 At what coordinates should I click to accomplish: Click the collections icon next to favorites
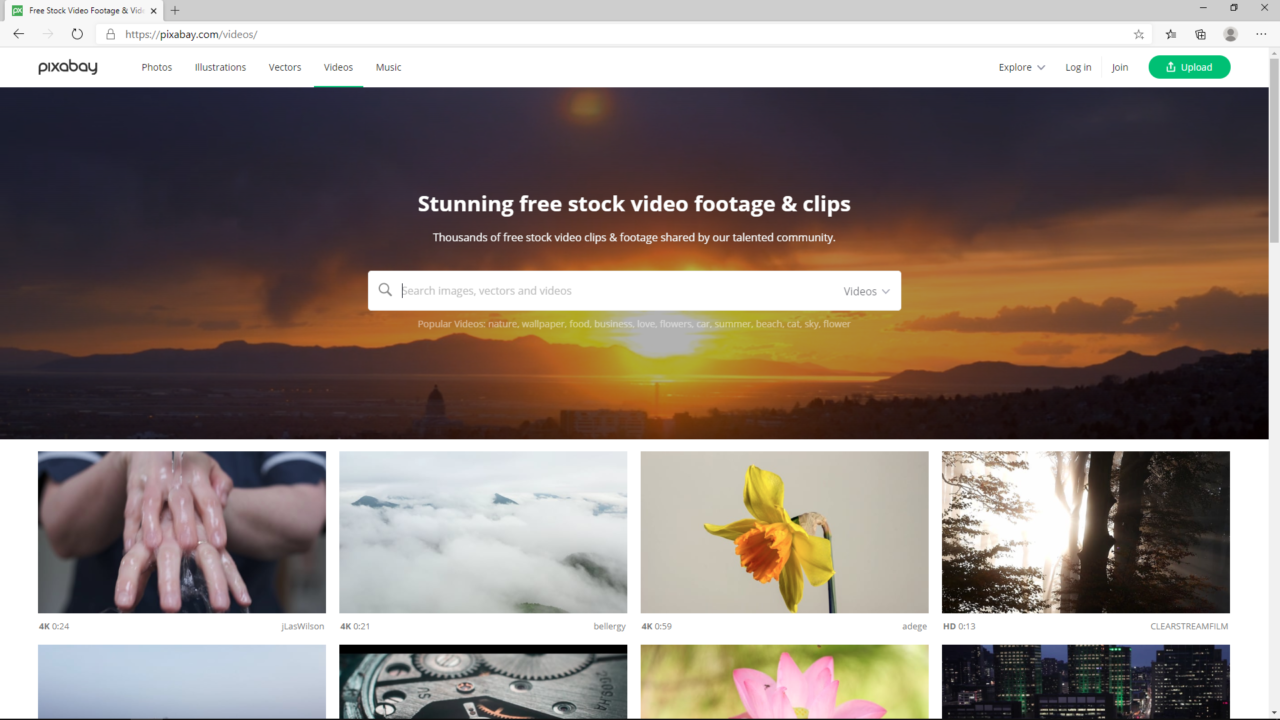pyautogui.click(x=1200, y=33)
